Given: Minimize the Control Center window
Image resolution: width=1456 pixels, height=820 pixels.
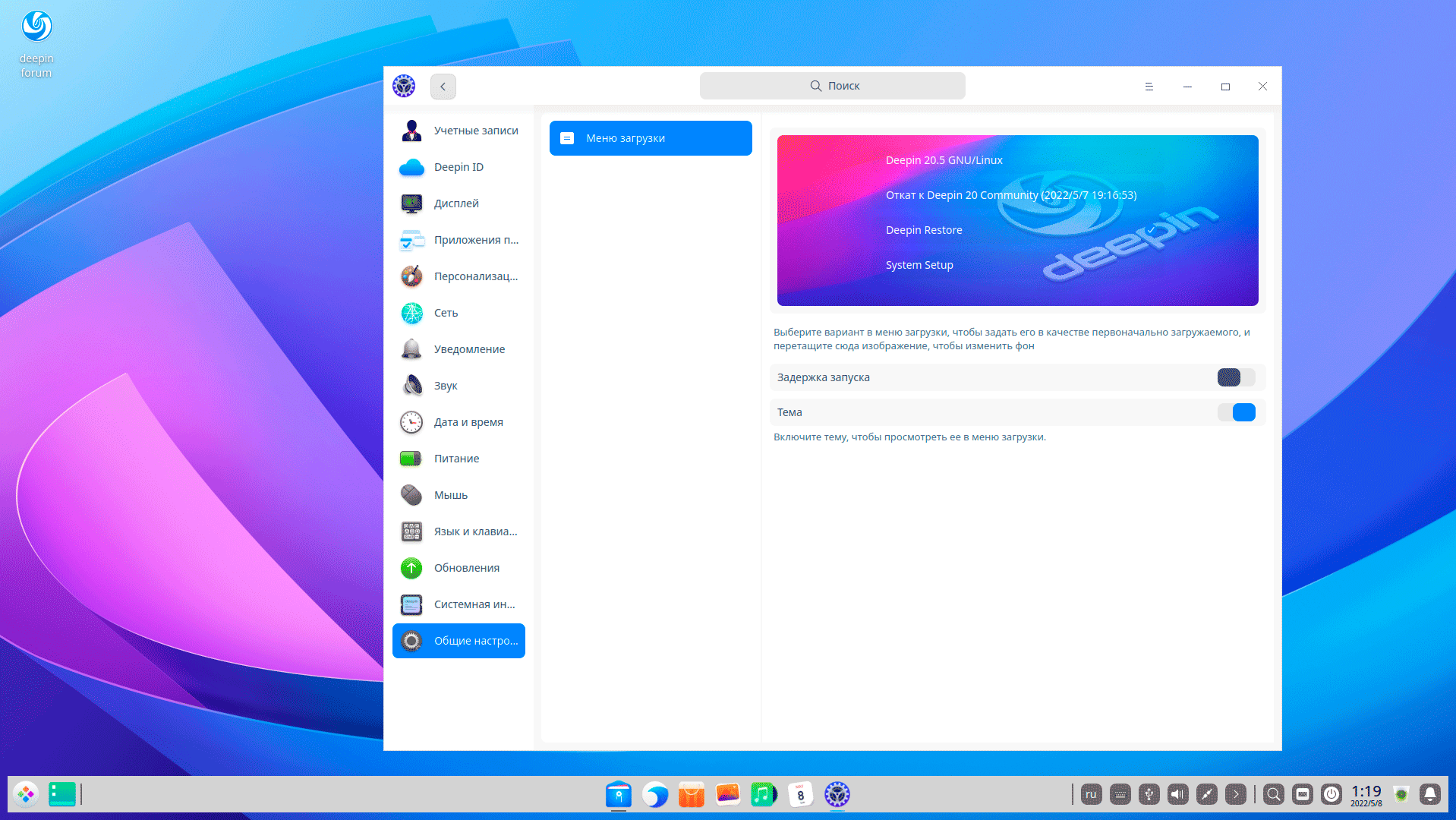Looking at the screenshot, I should (x=1187, y=87).
